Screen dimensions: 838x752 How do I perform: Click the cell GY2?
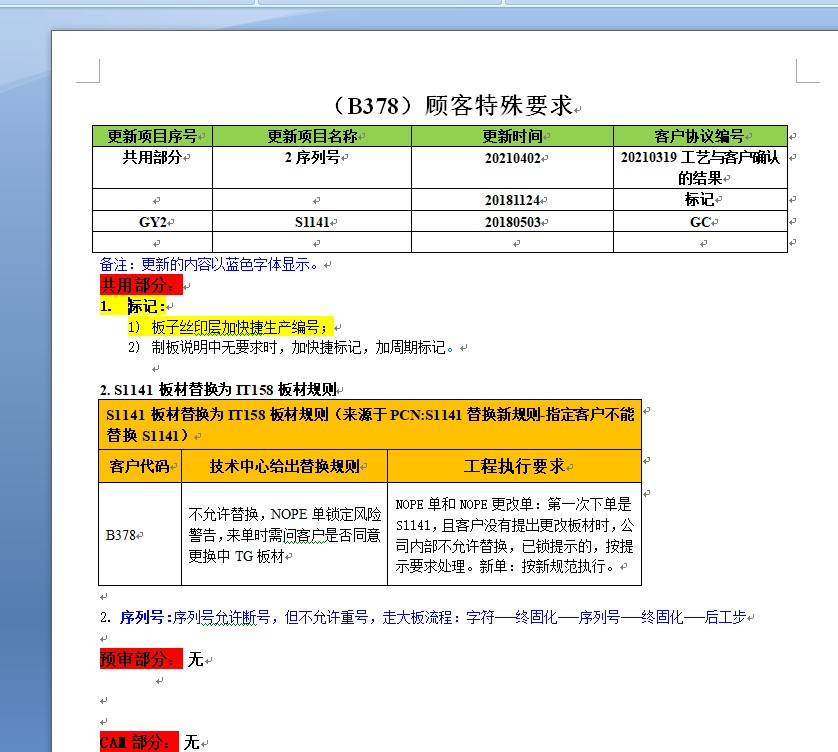tap(152, 221)
